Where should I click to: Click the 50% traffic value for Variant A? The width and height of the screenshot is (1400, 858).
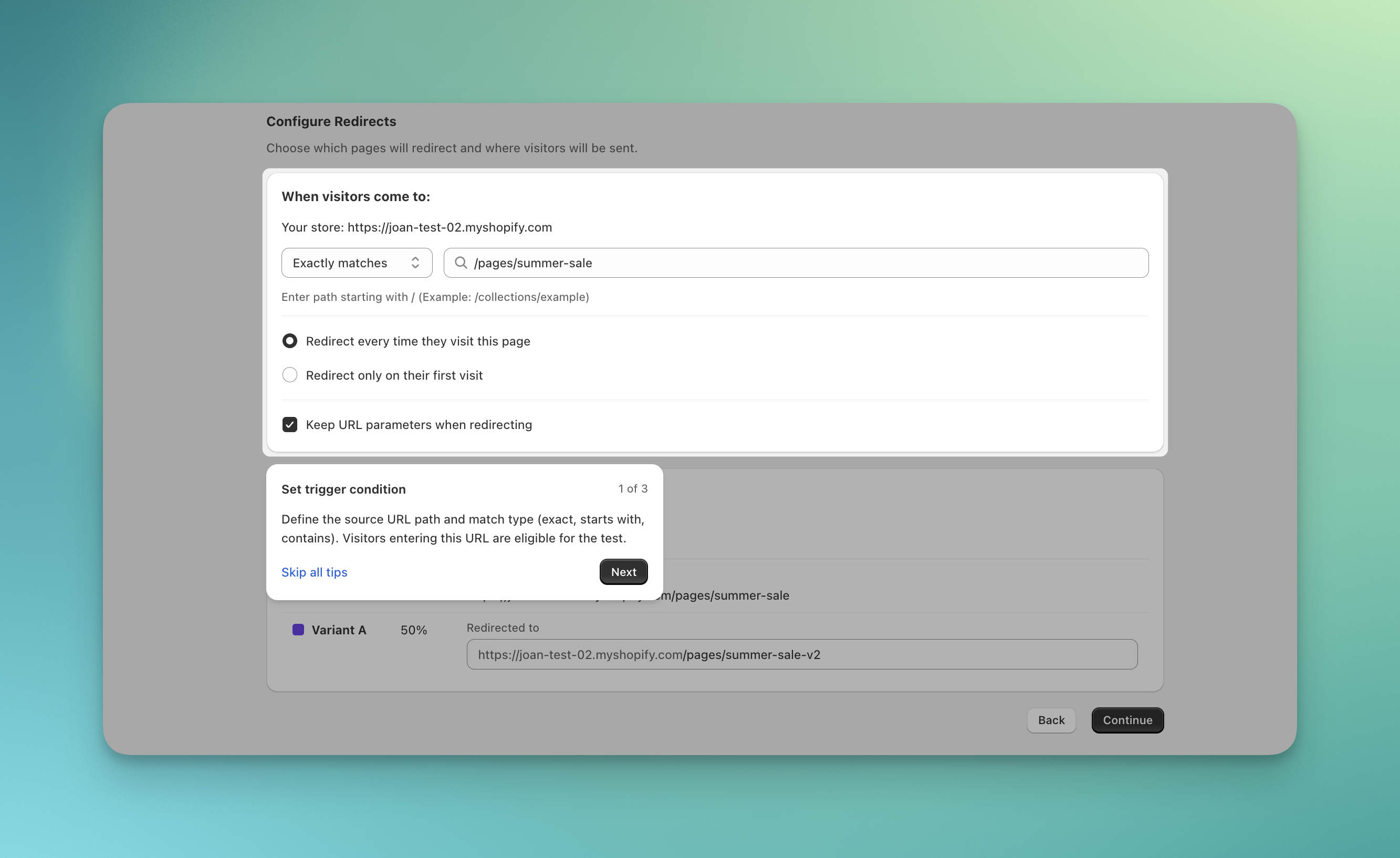(x=414, y=630)
